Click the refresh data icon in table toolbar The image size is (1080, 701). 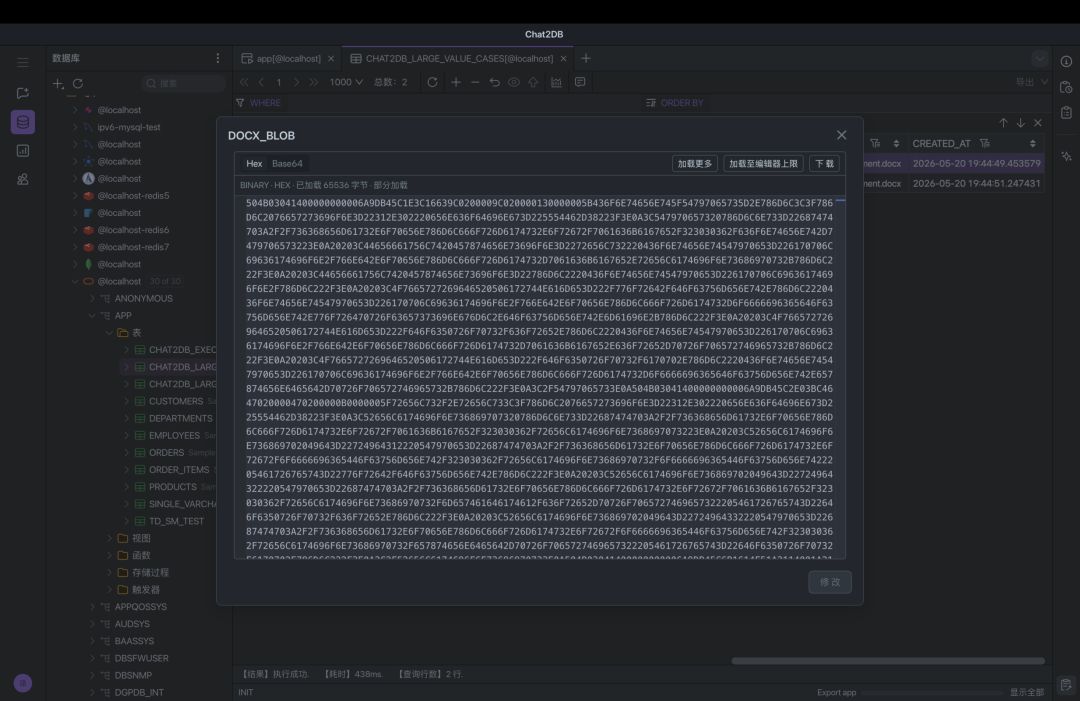click(432, 82)
